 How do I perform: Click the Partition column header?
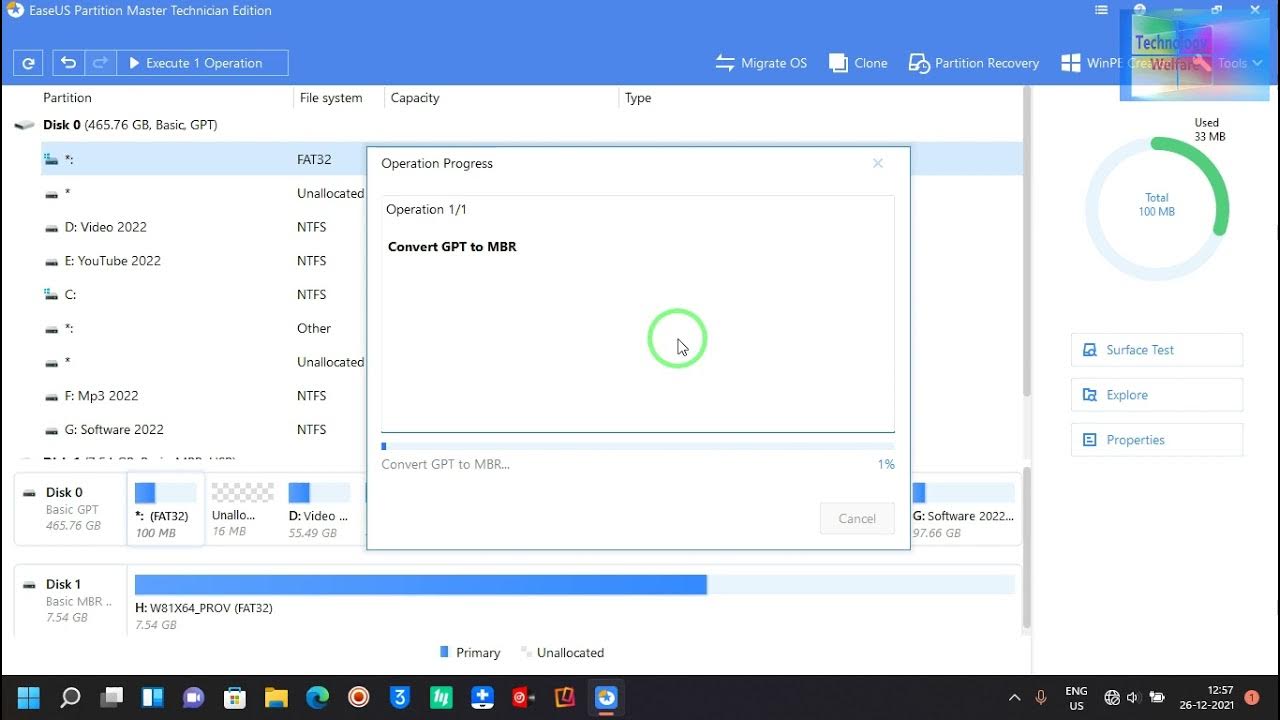(x=67, y=98)
